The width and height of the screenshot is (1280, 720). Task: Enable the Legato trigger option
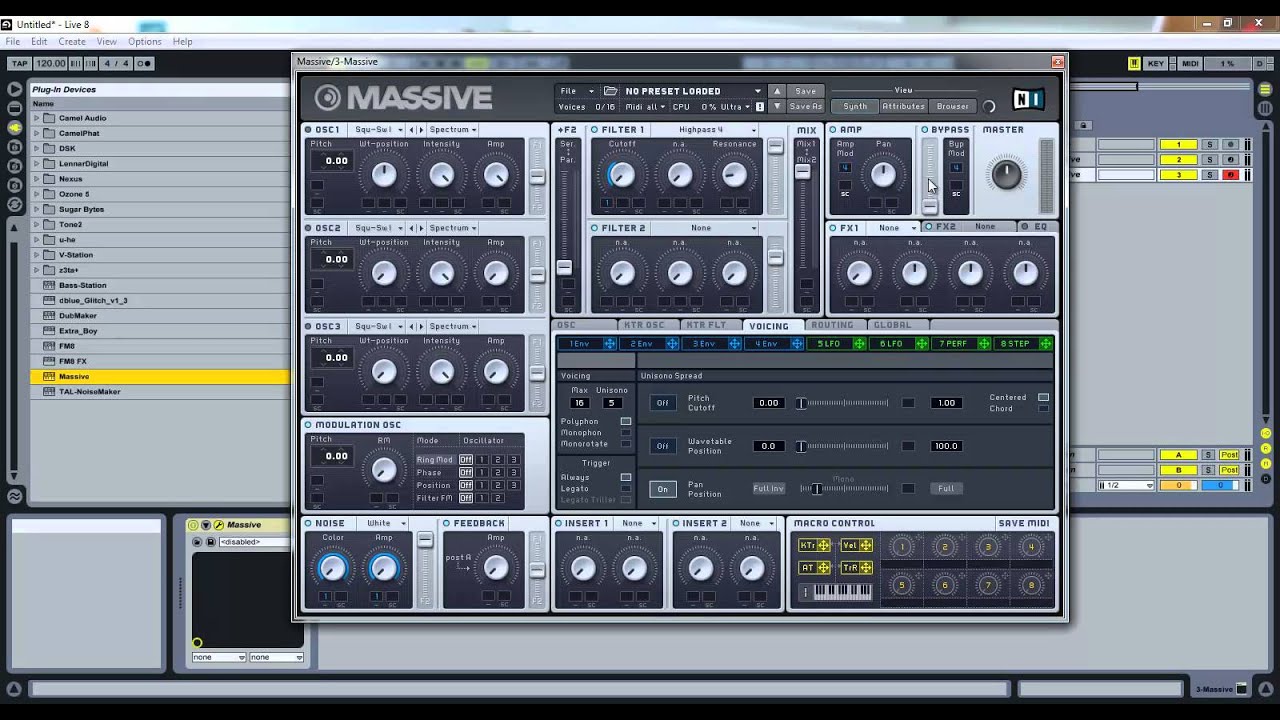(626, 489)
